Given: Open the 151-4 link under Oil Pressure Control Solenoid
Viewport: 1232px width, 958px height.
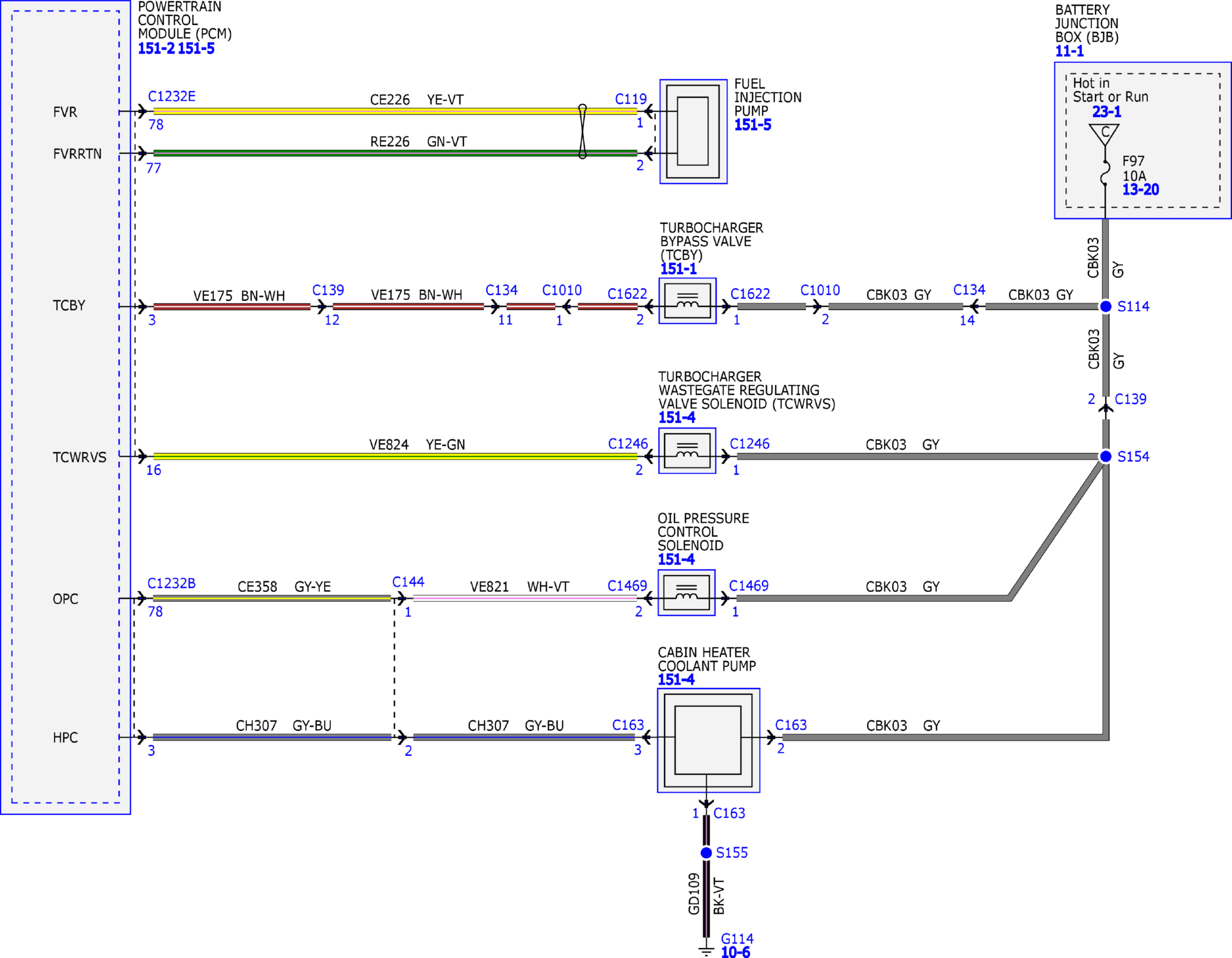Looking at the screenshot, I should point(676,559).
